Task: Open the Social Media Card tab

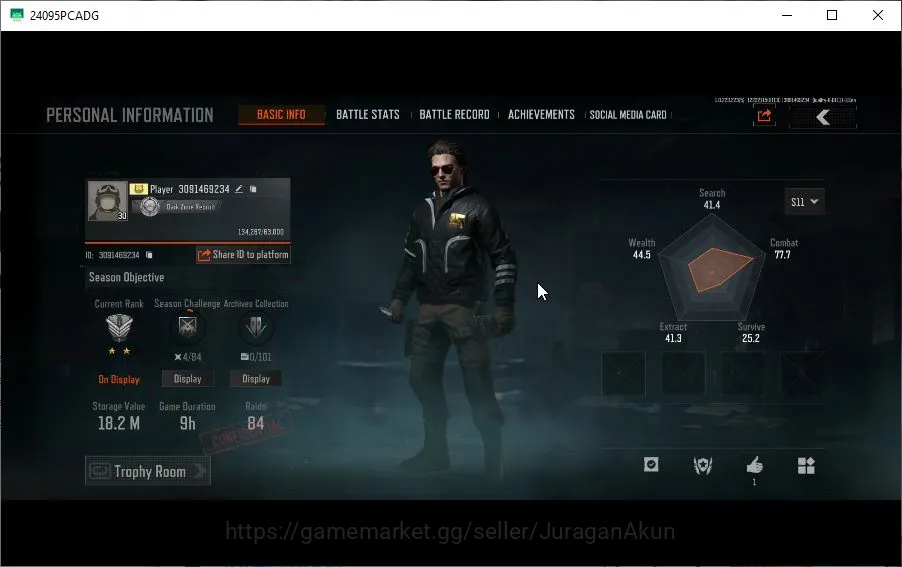Action: [x=628, y=115]
